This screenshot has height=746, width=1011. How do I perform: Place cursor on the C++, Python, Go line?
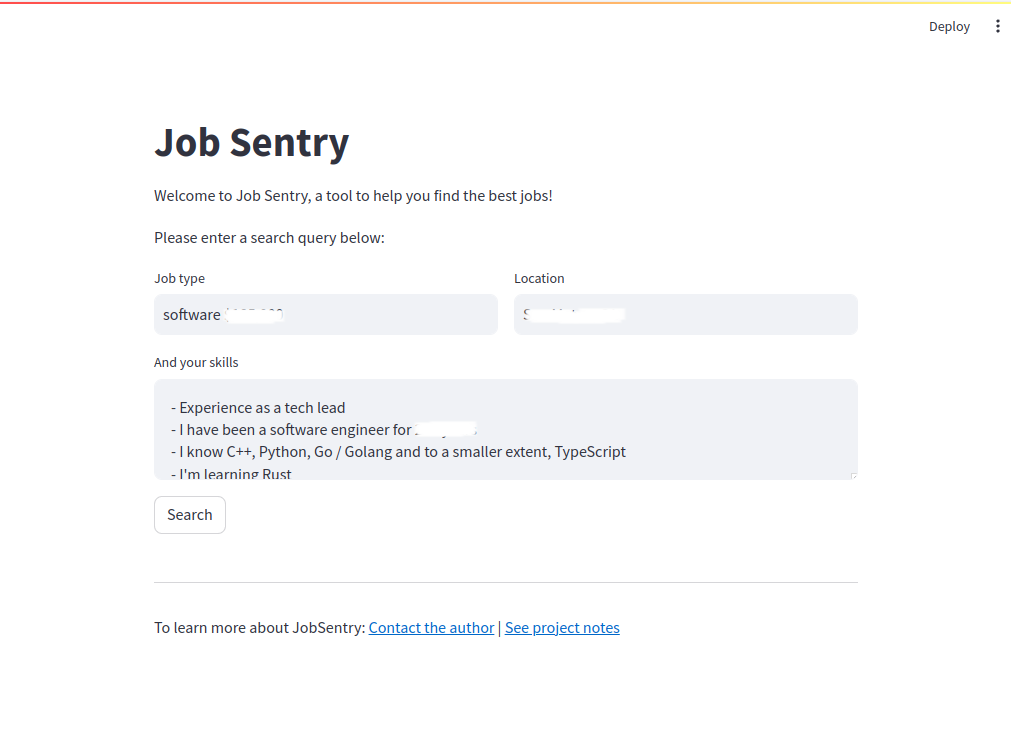point(400,452)
